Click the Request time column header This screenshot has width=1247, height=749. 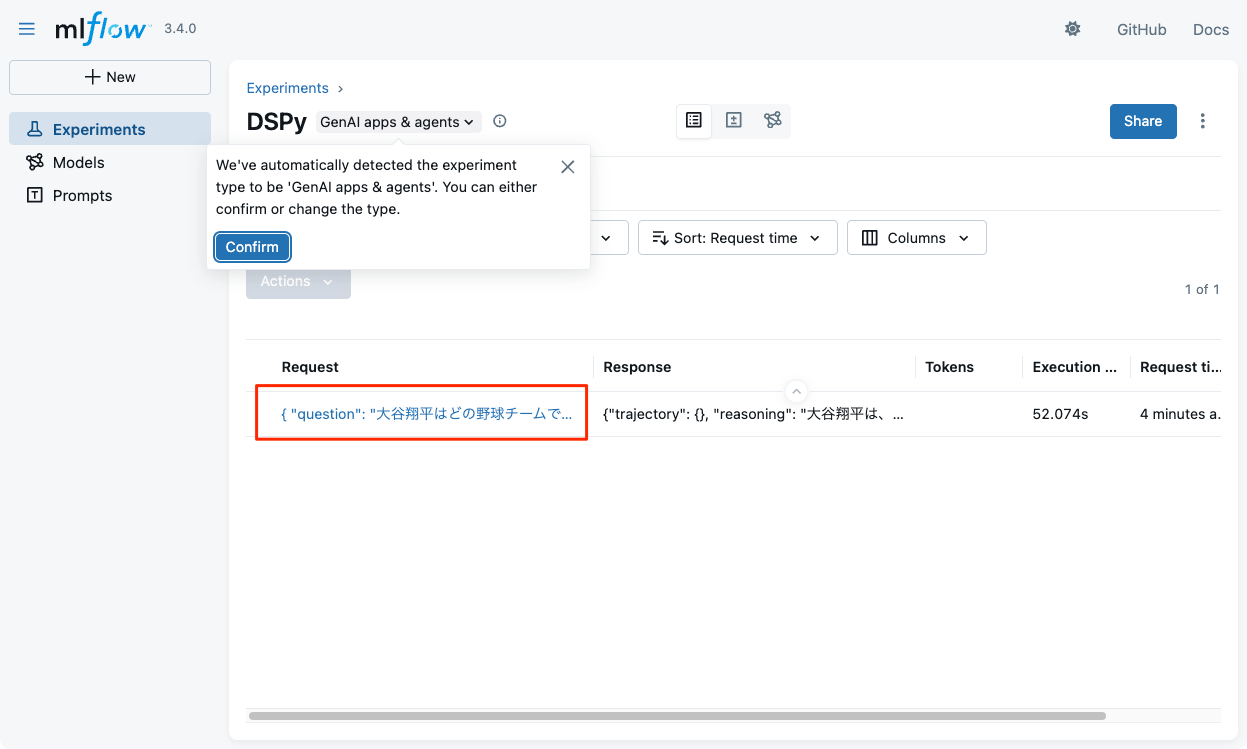pos(1180,367)
